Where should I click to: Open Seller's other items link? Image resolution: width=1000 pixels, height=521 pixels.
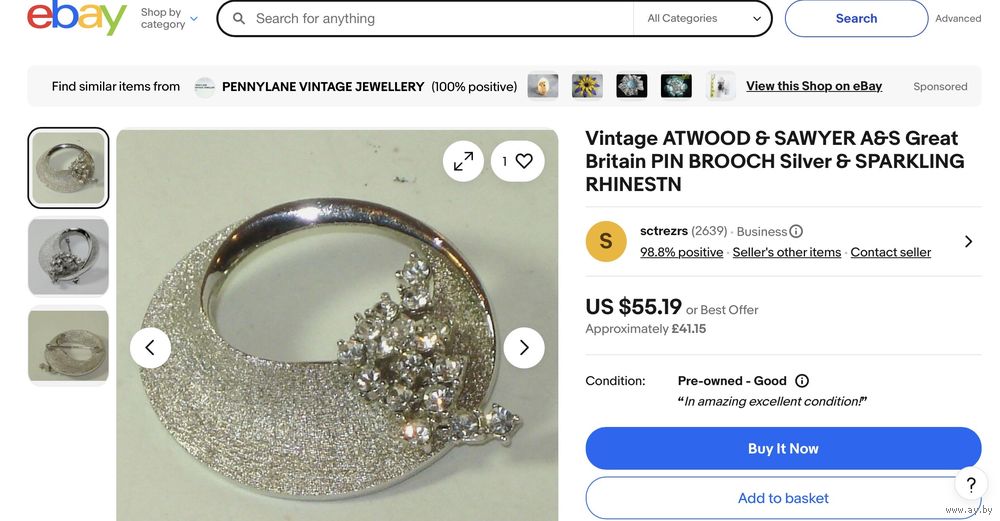(786, 253)
